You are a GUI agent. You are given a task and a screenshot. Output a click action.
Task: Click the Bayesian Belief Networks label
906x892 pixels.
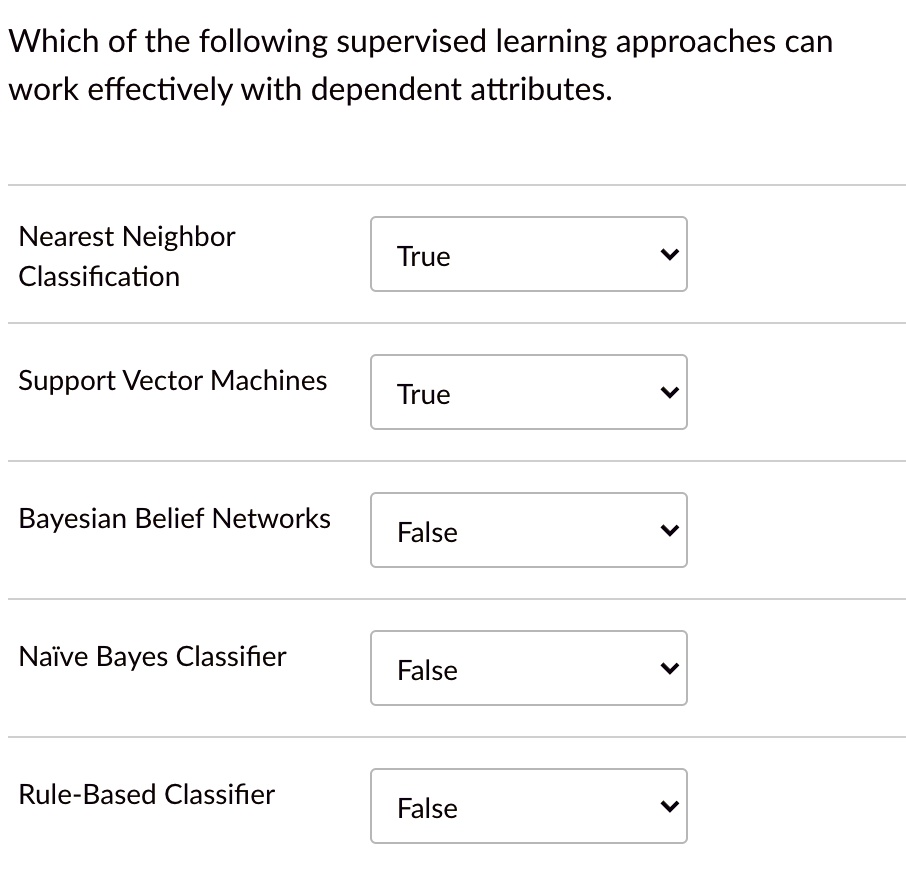coord(174,519)
